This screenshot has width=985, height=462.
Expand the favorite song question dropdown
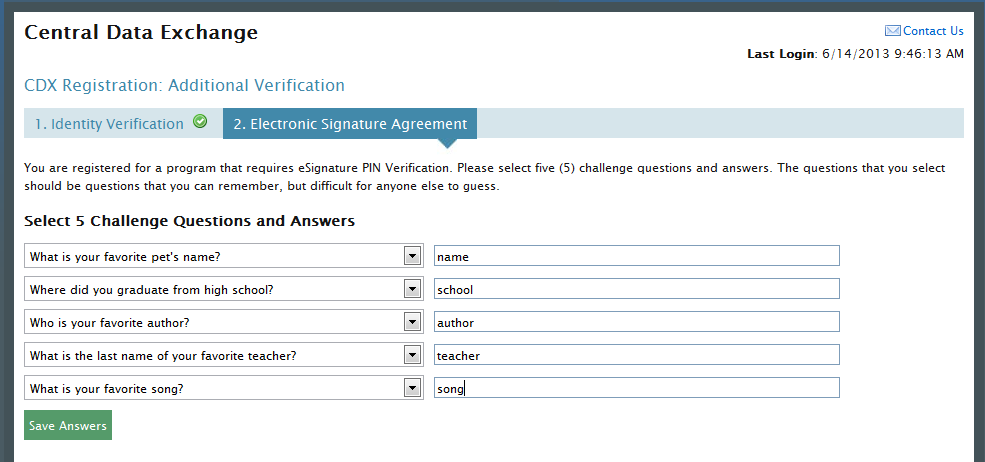pos(411,388)
